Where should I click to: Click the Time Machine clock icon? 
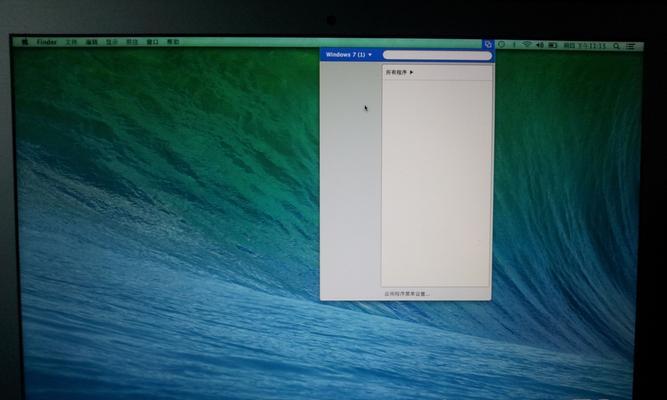pyautogui.click(x=502, y=44)
